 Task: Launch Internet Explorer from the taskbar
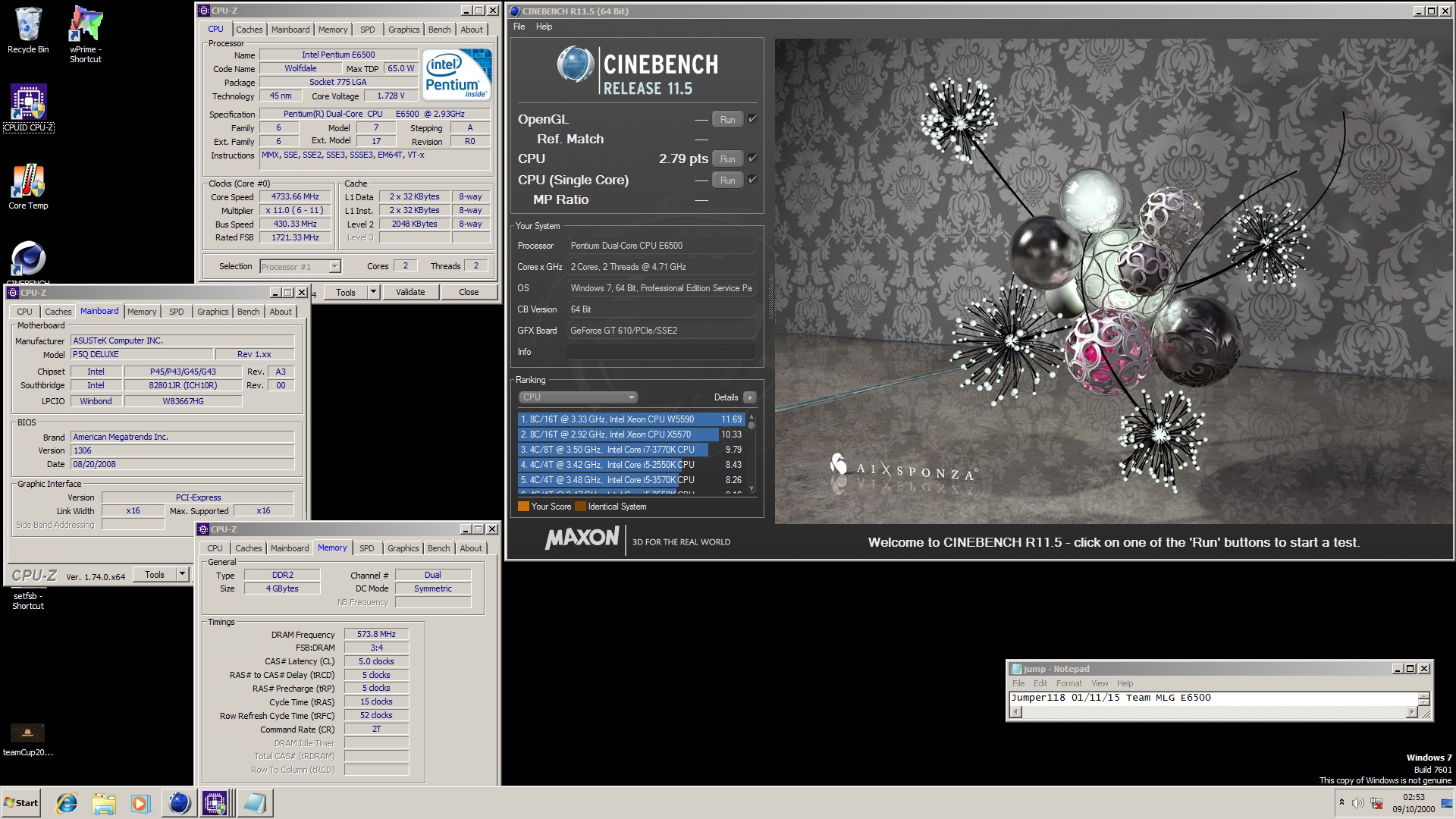point(67,803)
